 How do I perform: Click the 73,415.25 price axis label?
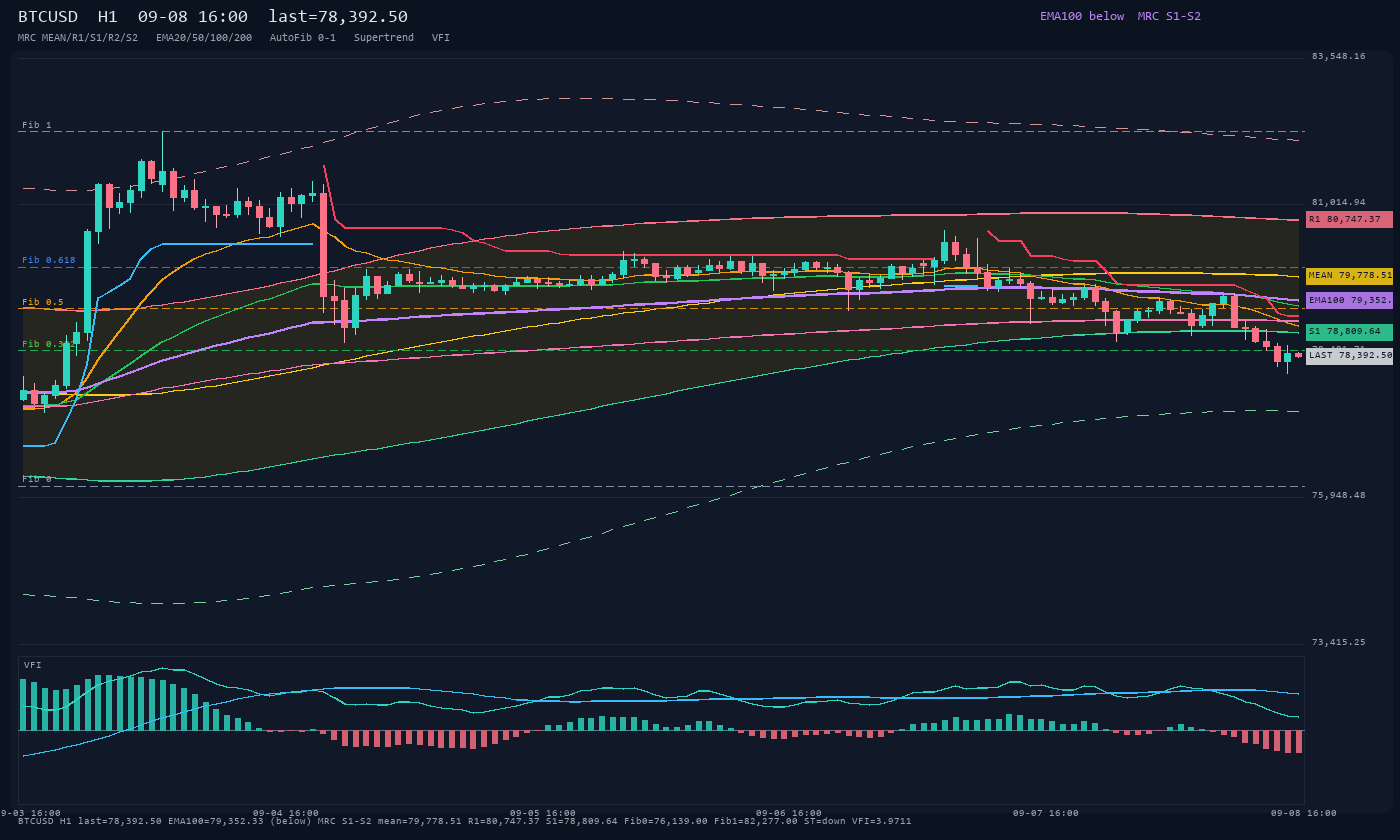click(1338, 642)
